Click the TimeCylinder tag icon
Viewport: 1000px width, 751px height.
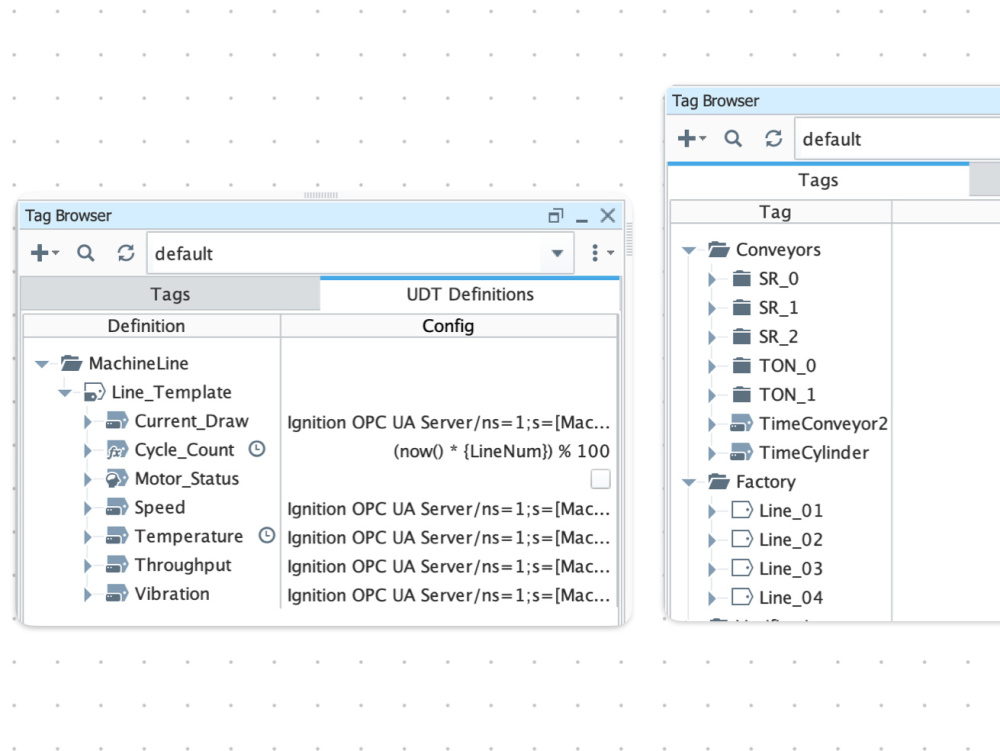point(742,453)
